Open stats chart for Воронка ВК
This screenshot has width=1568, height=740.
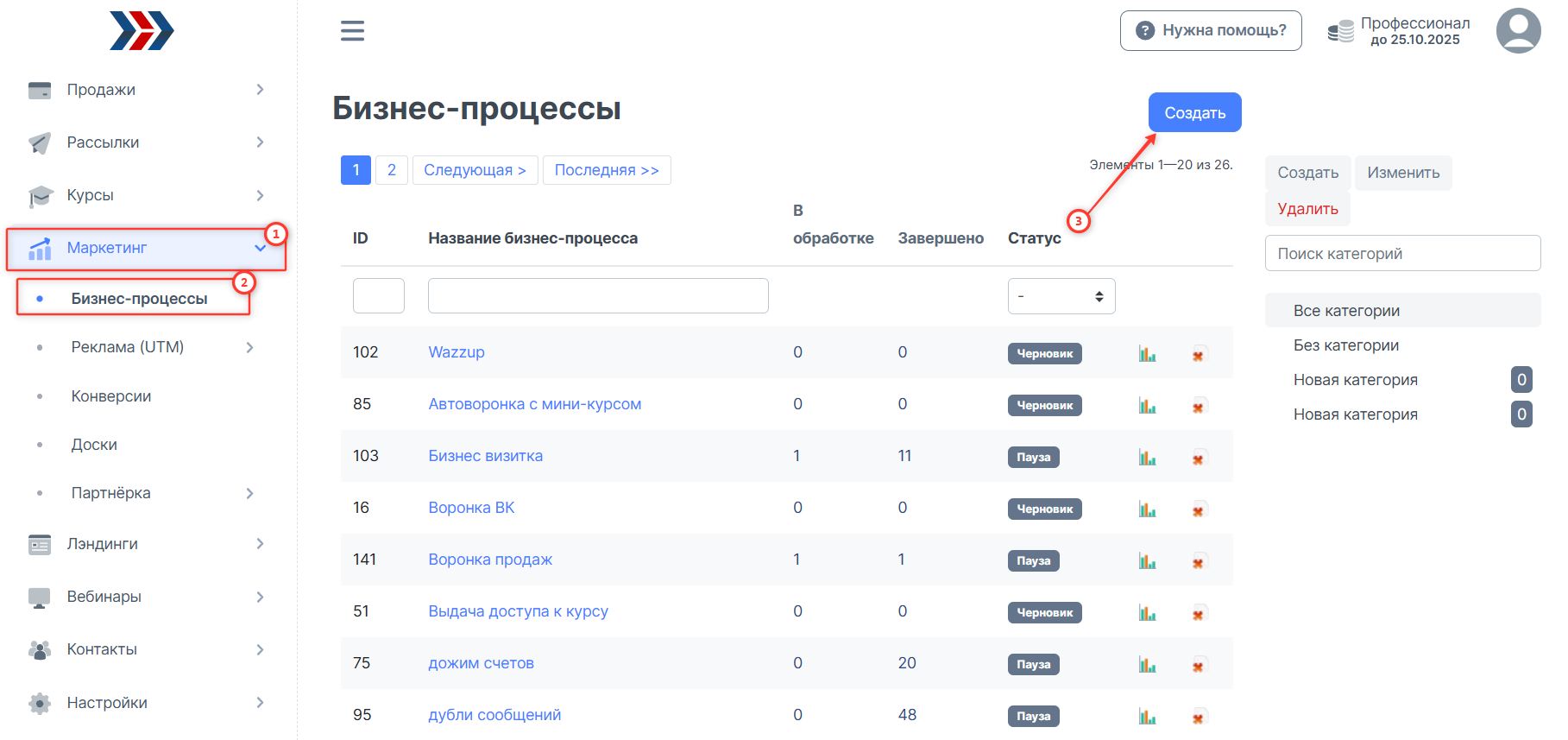(1147, 509)
